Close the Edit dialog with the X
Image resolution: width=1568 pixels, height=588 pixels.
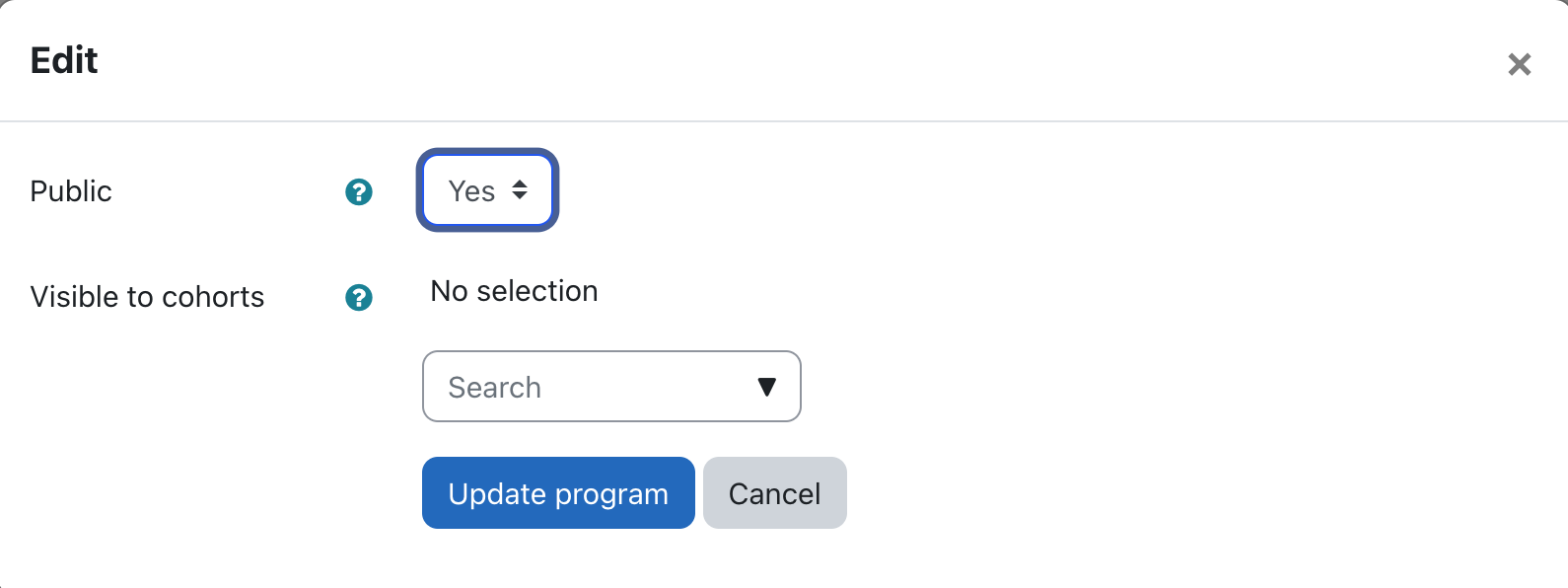coord(1519,65)
